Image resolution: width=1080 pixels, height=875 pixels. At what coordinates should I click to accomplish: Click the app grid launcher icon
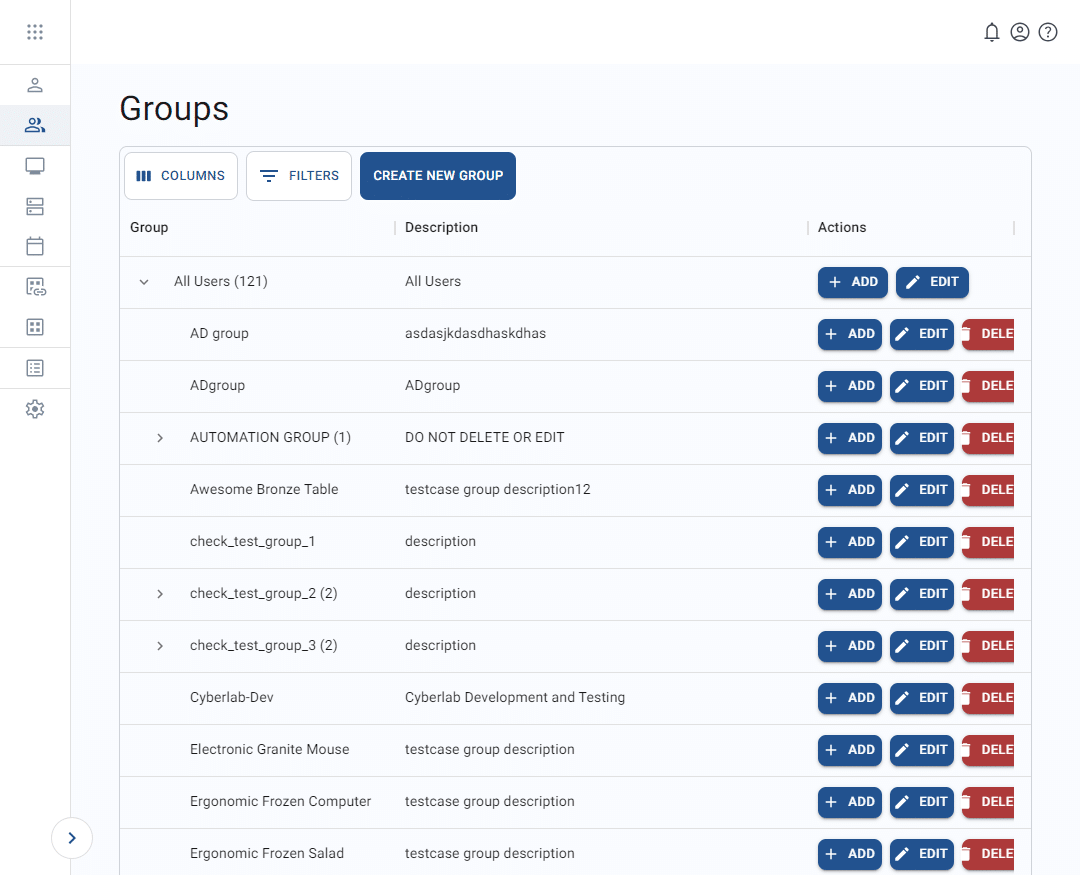point(35,31)
